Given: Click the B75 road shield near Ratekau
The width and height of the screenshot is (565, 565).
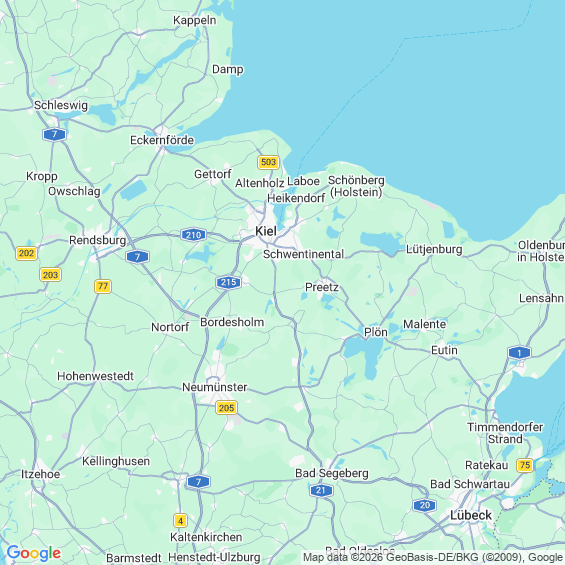Looking at the screenshot, I should (x=525, y=465).
